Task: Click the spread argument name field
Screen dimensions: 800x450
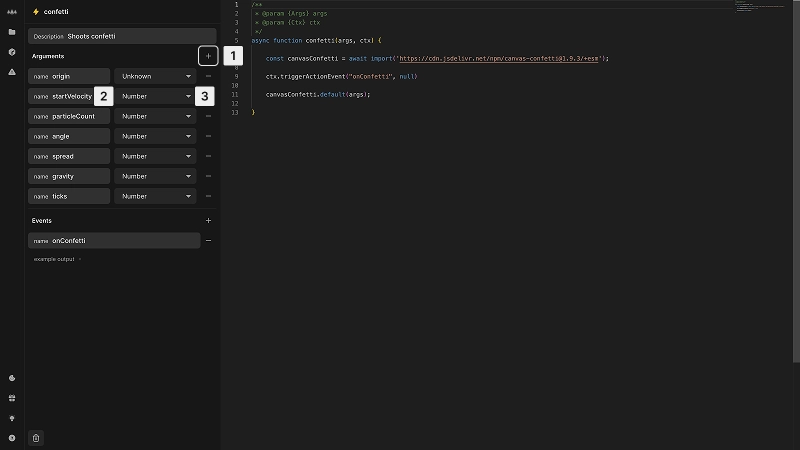Action: tap(69, 156)
